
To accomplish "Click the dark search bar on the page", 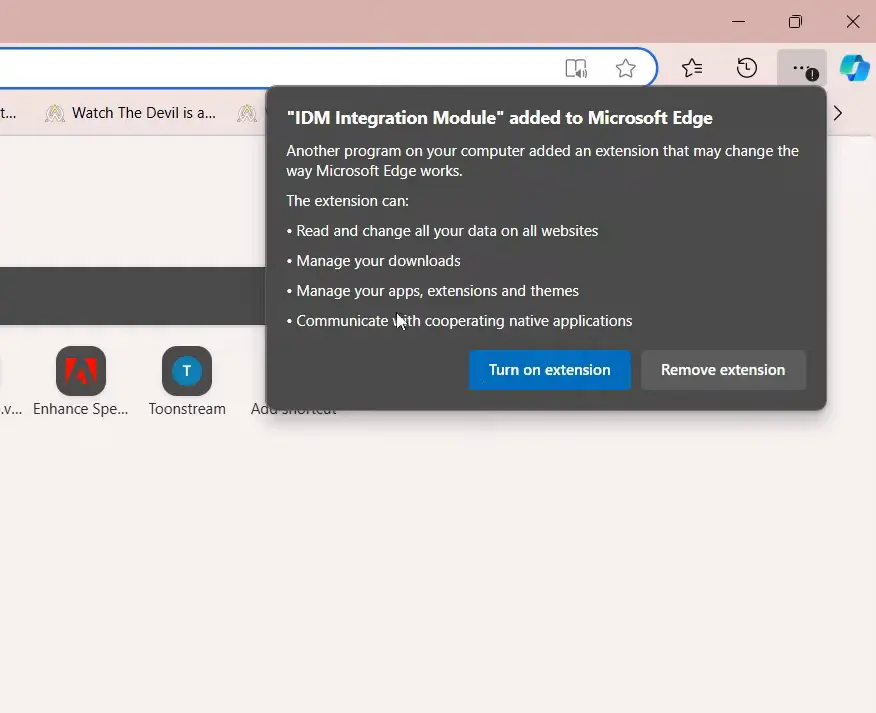I will pyautogui.click(x=130, y=296).
